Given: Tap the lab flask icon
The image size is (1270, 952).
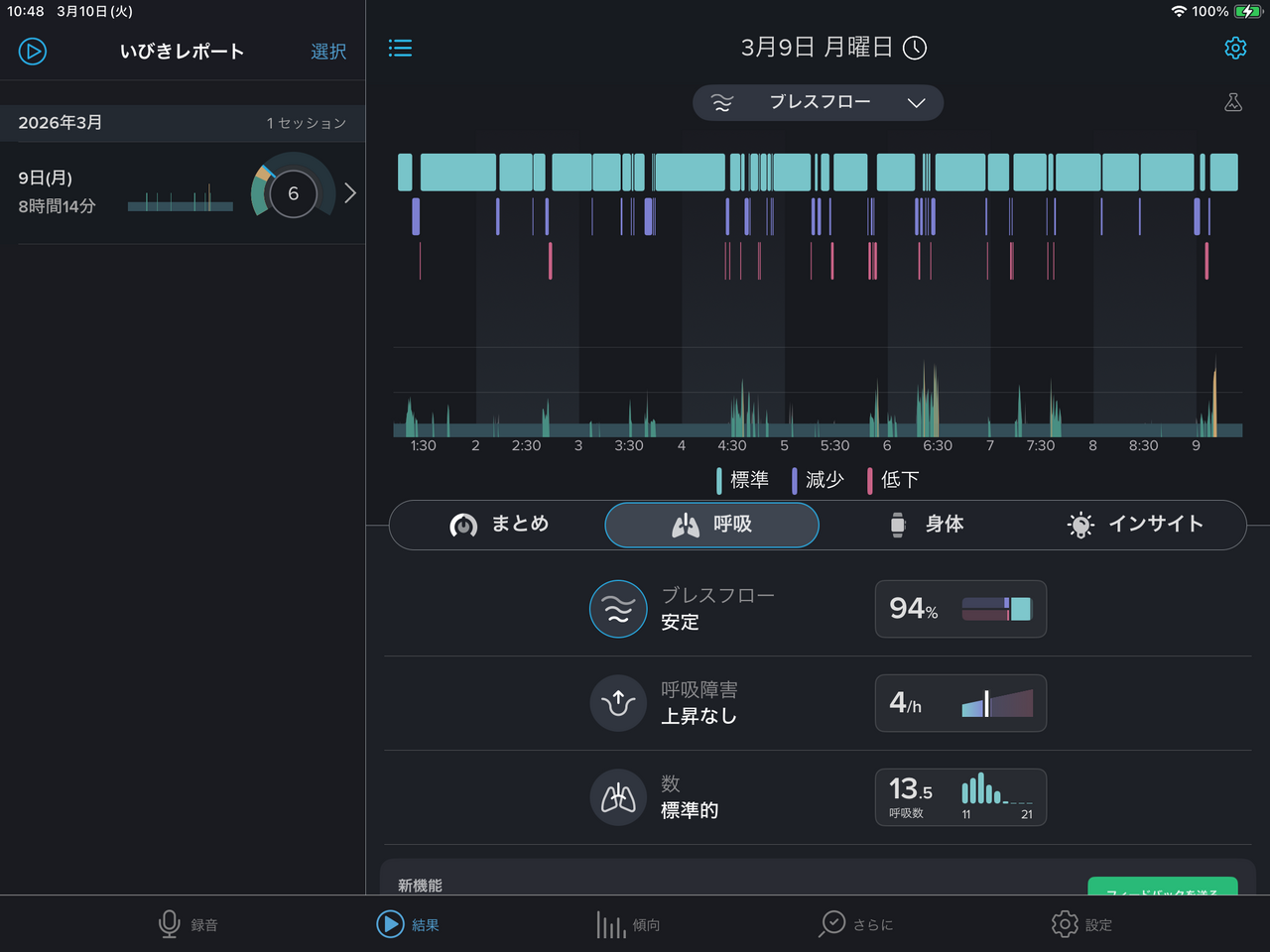Looking at the screenshot, I should click(x=1233, y=102).
